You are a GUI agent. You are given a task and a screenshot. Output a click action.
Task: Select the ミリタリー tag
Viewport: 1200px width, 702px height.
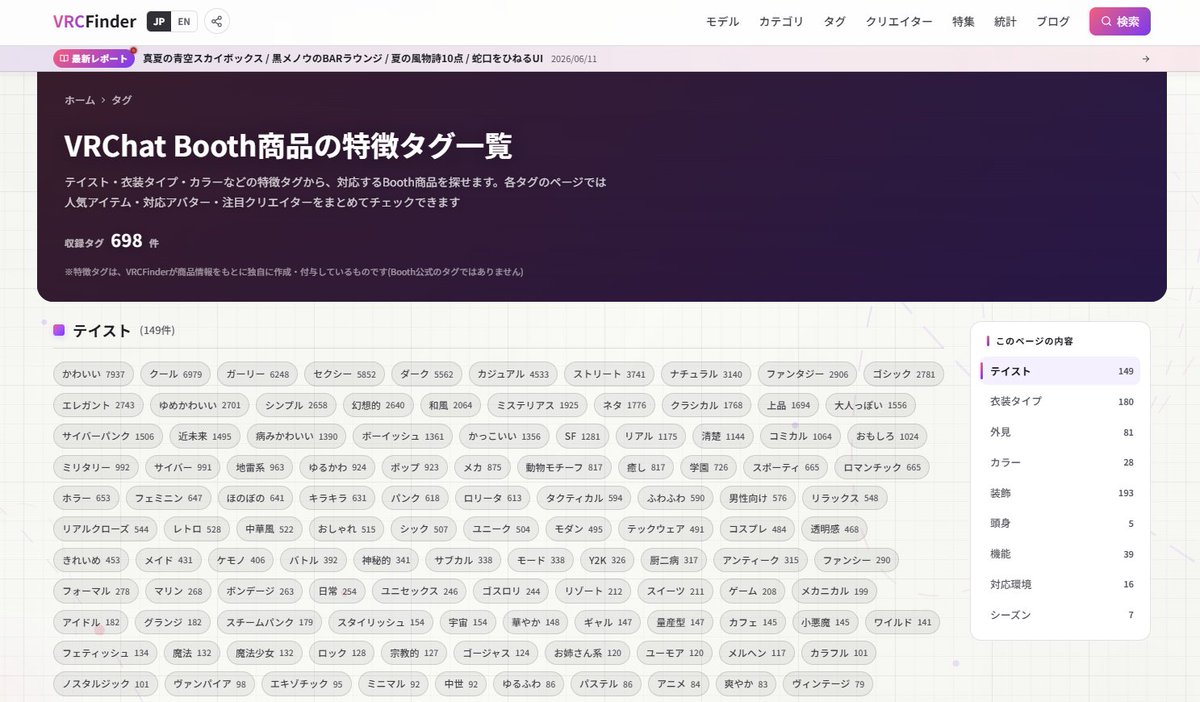tap(96, 467)
